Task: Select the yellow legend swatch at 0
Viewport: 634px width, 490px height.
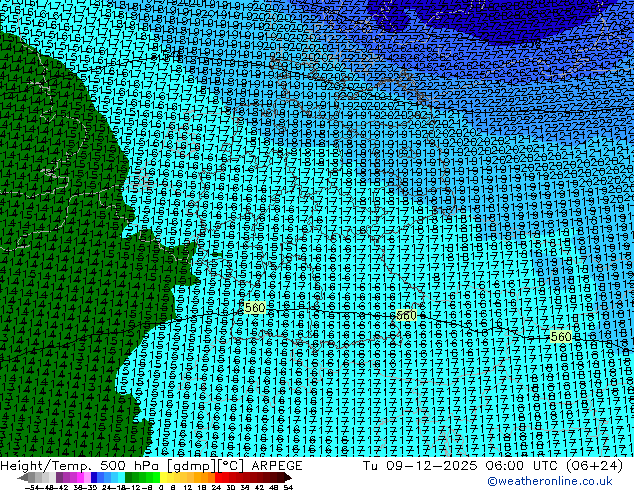Action: (163, 477)
